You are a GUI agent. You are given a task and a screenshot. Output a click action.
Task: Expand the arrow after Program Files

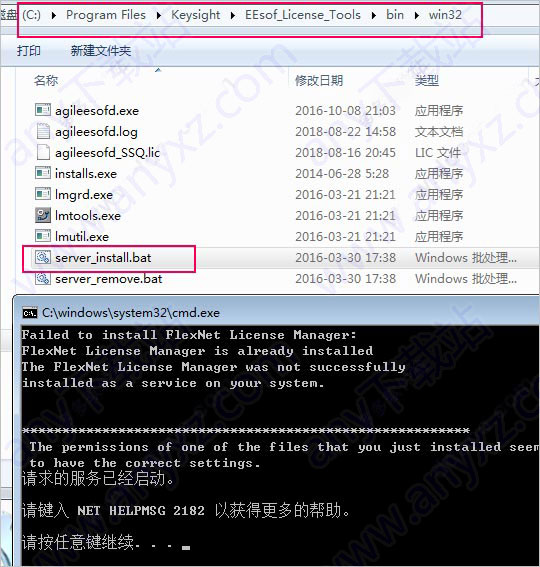(x=159, y=15)
